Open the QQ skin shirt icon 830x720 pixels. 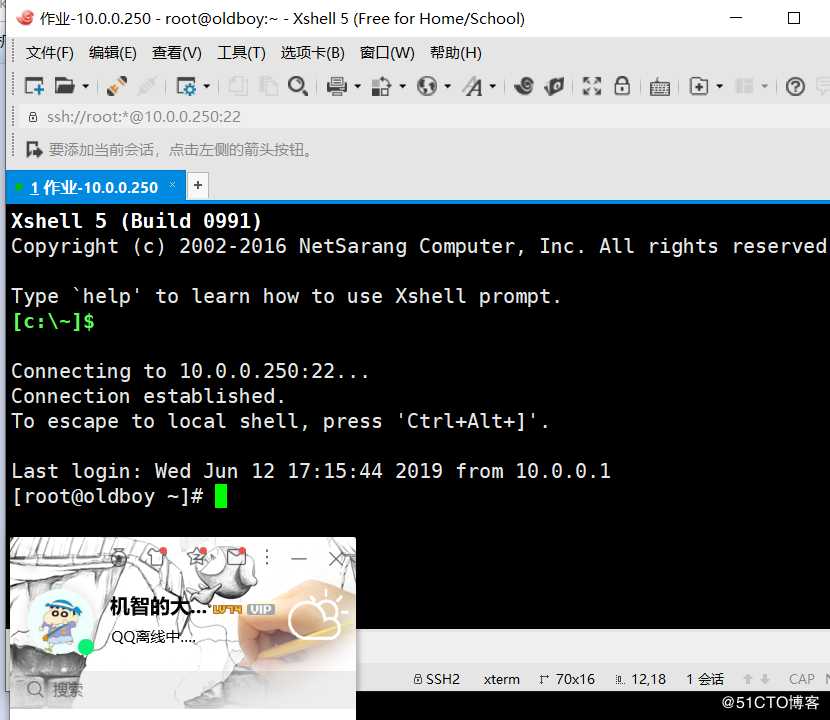(x=157, y=556)
